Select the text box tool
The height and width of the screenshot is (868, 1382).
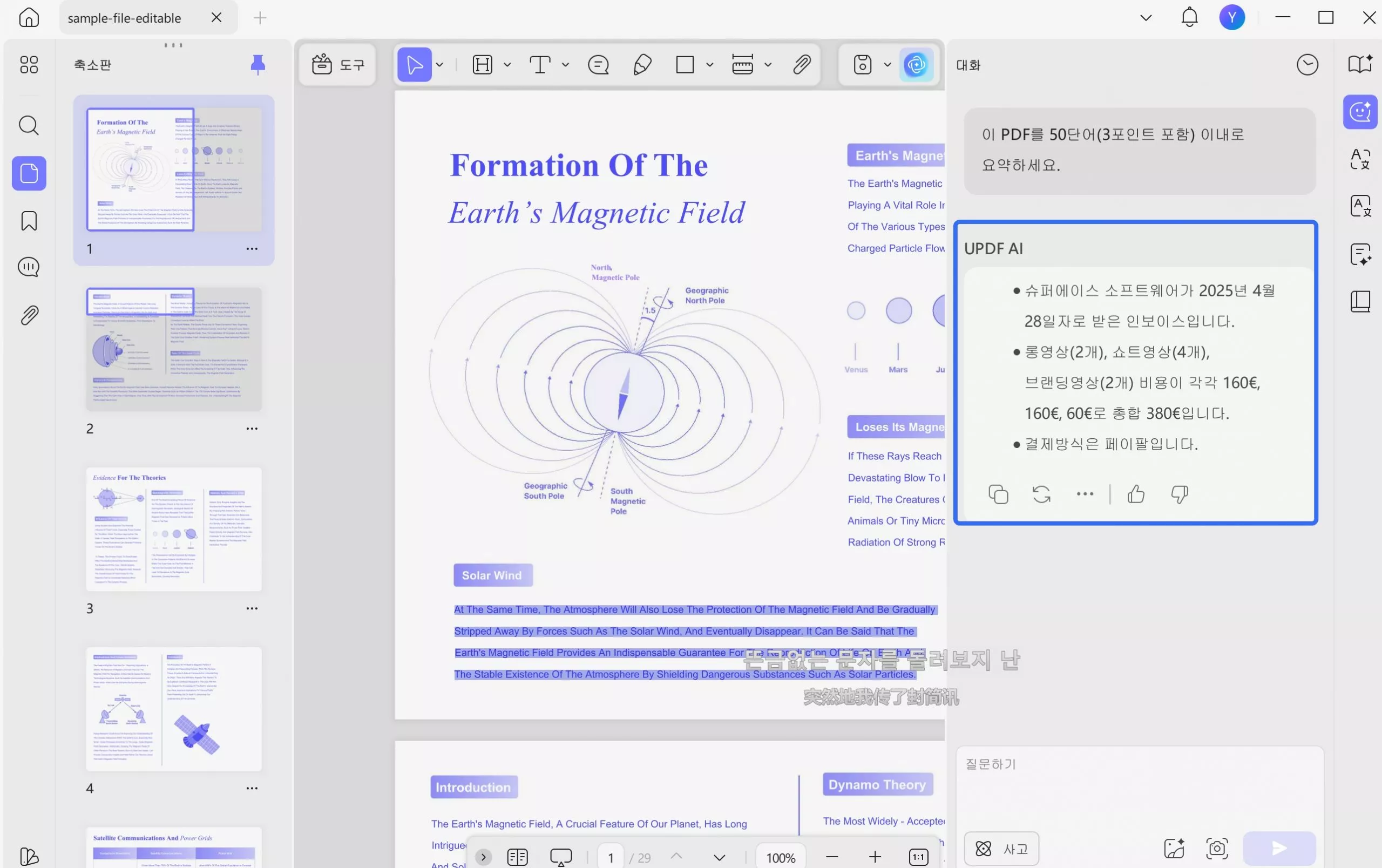tap(539, 64)
